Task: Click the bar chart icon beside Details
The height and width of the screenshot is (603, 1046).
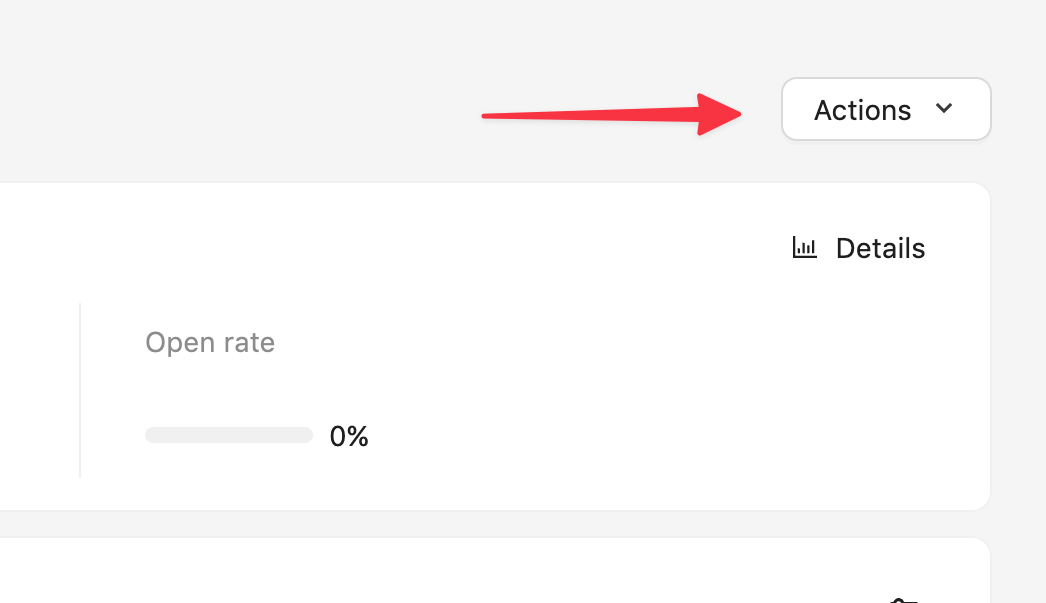Action: (804, 248)
